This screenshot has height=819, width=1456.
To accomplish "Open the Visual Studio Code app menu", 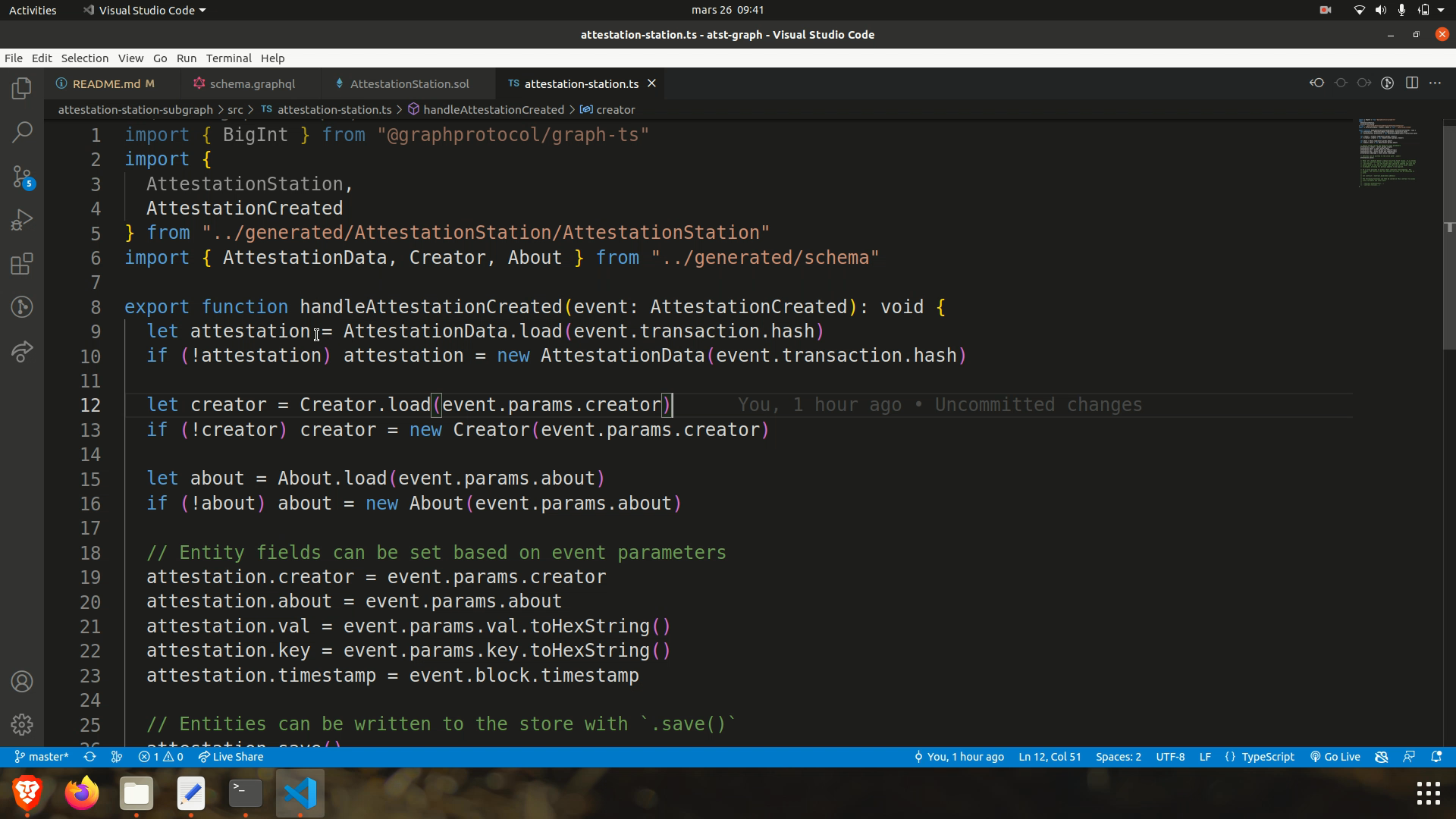I will 144,10.
